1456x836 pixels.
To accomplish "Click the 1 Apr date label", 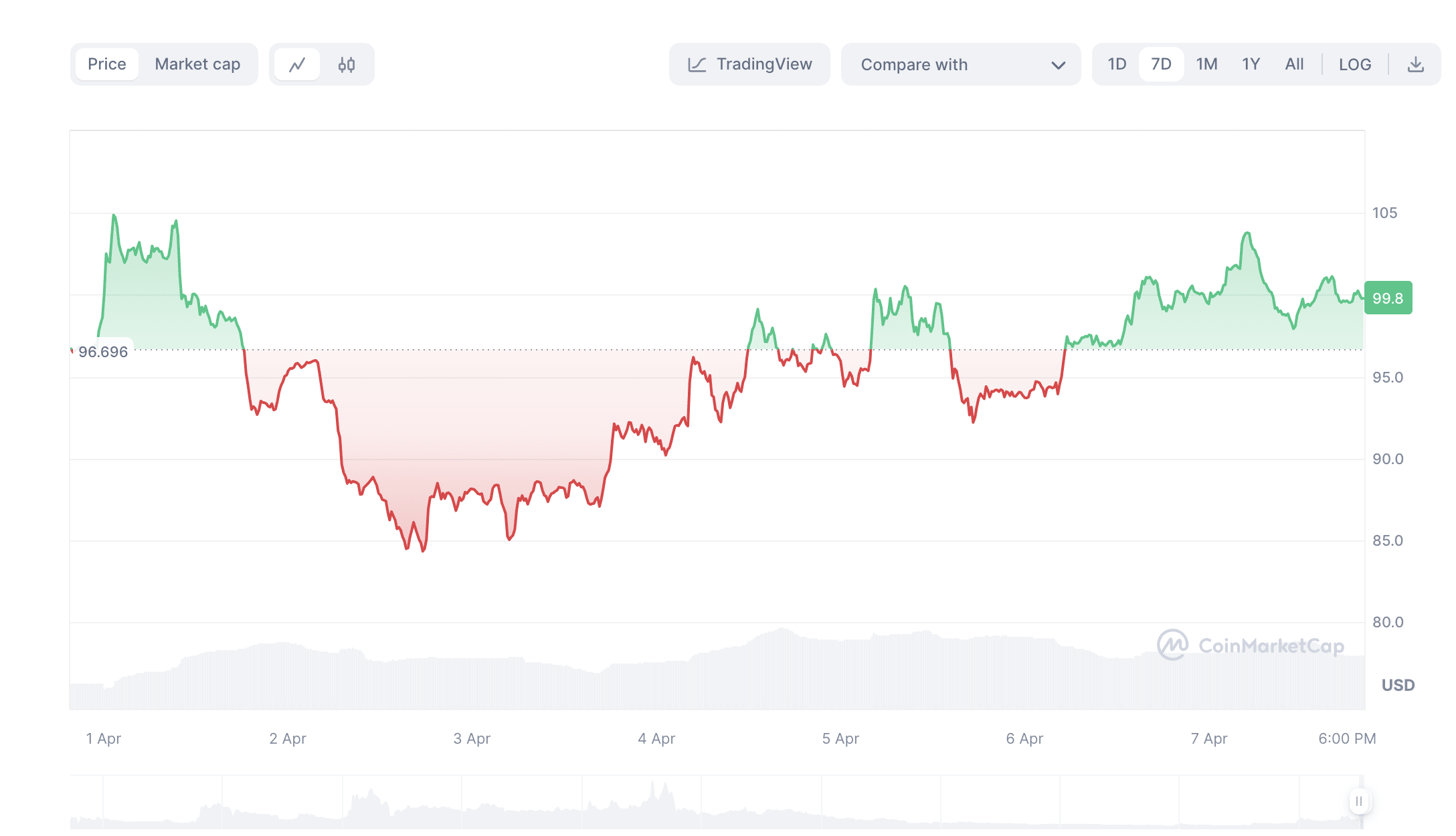I will [104, 738].
